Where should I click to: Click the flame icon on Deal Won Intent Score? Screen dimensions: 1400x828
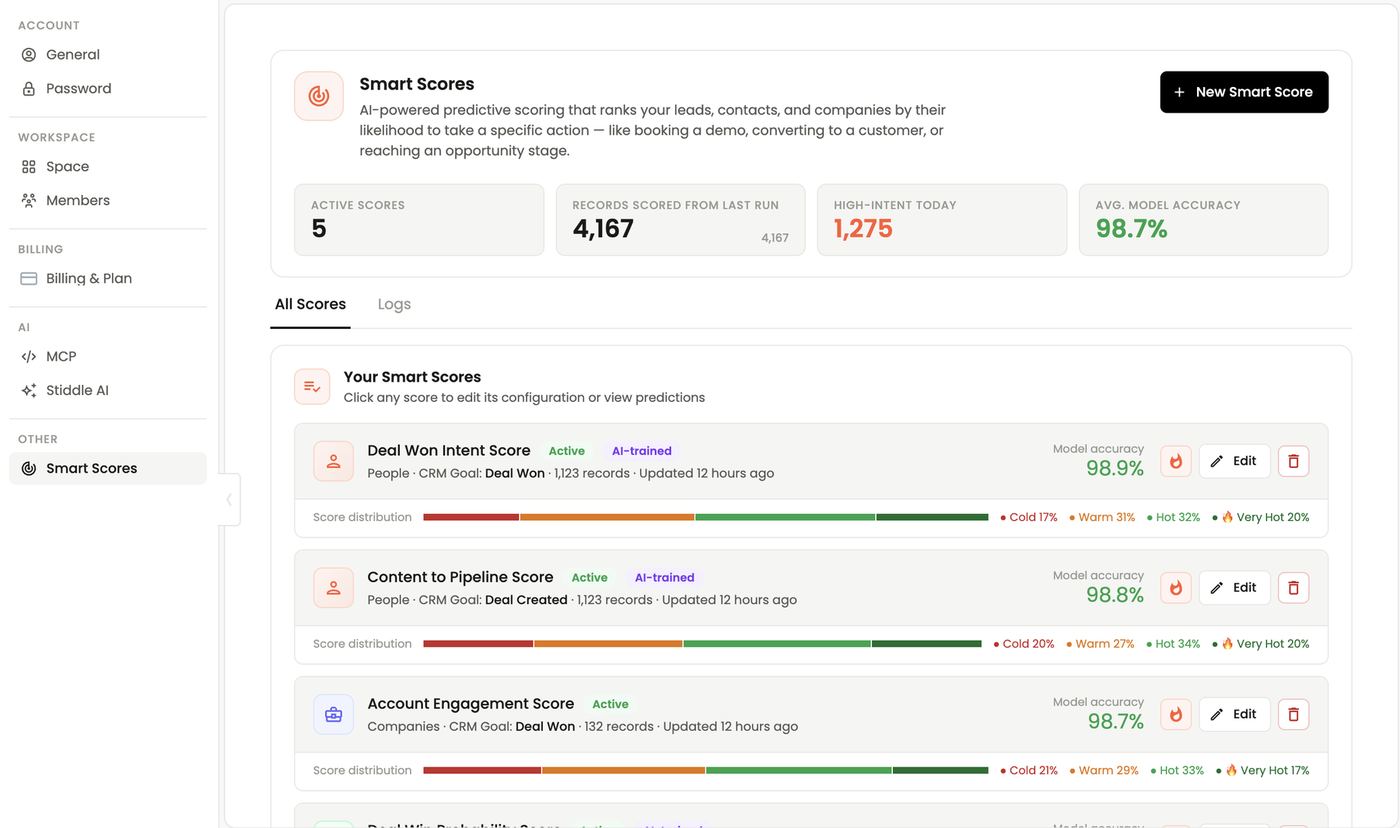coord(1176,461)
